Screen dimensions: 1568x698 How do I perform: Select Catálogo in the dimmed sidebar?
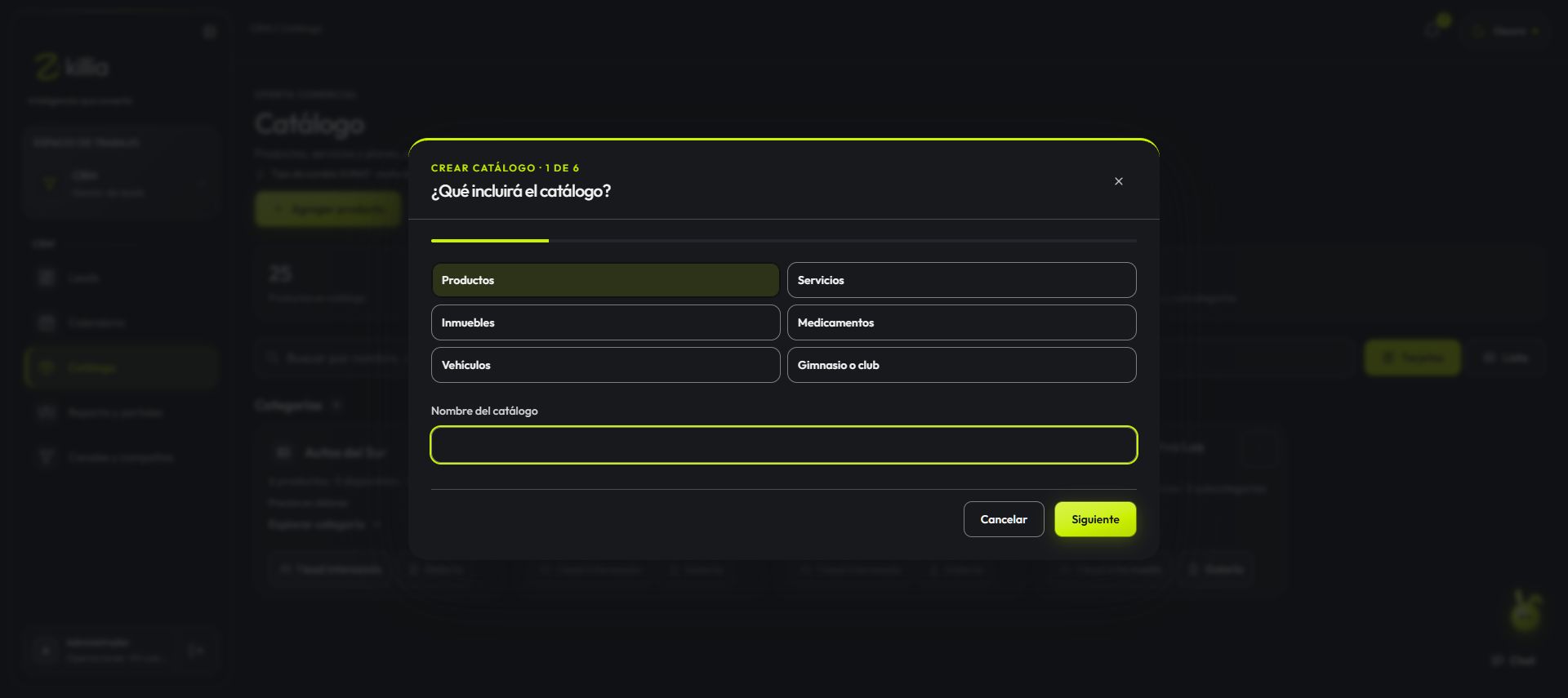coord(121,368)
